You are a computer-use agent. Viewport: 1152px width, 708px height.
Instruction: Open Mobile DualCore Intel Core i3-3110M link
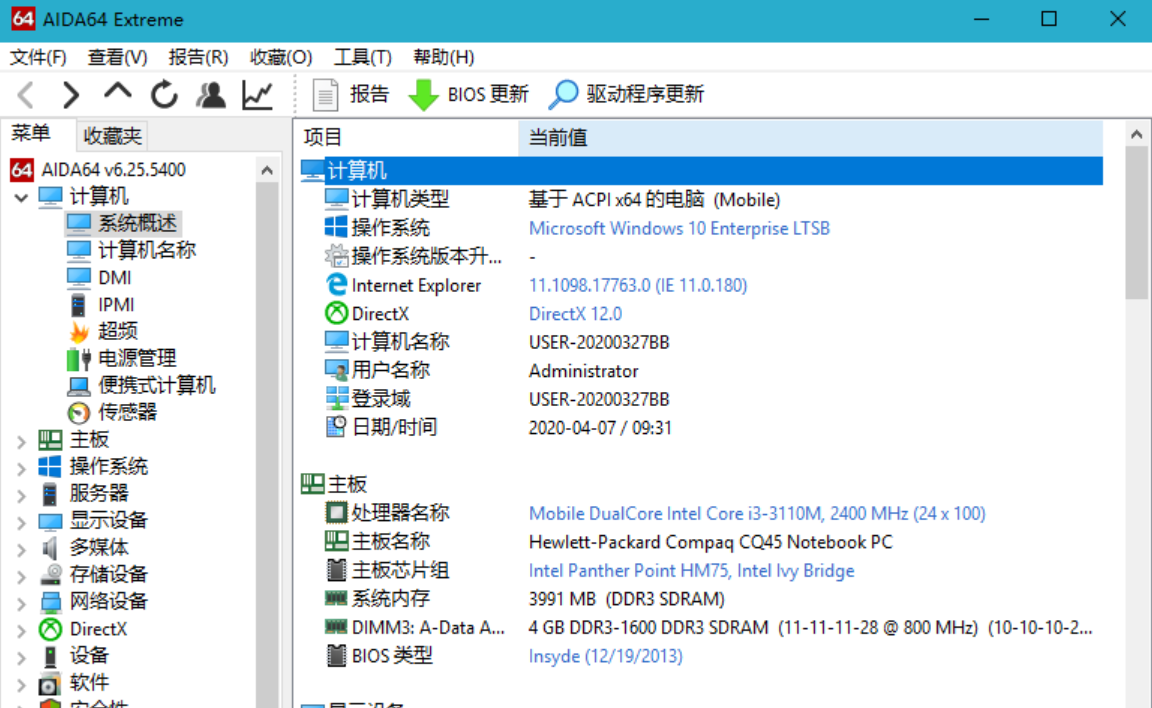(757, 513)
